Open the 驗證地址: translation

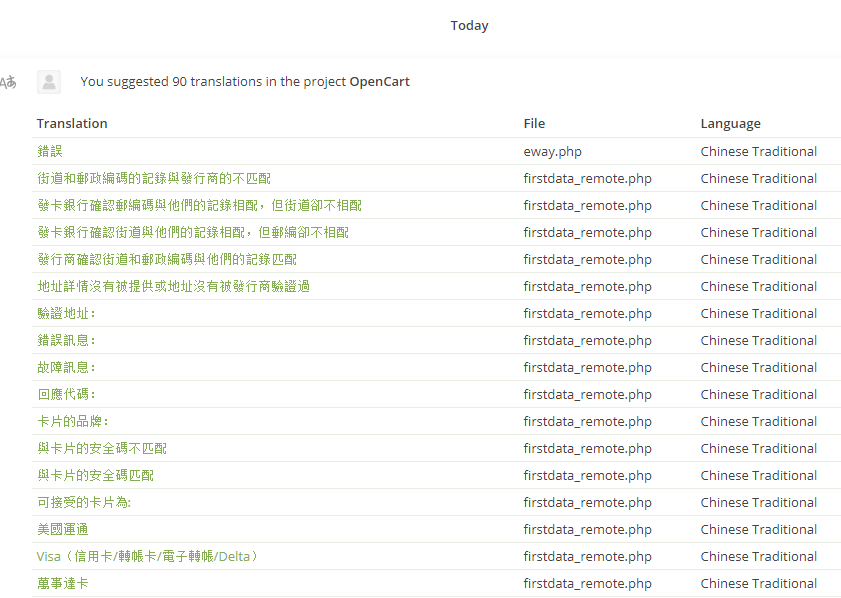coord(66,314)
